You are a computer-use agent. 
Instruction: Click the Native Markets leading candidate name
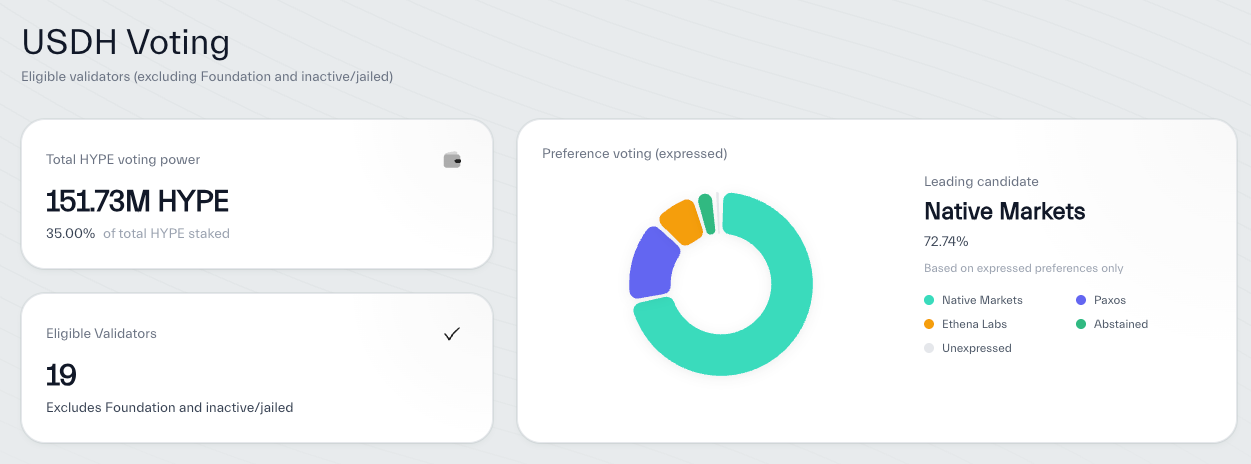point(1005,212)
